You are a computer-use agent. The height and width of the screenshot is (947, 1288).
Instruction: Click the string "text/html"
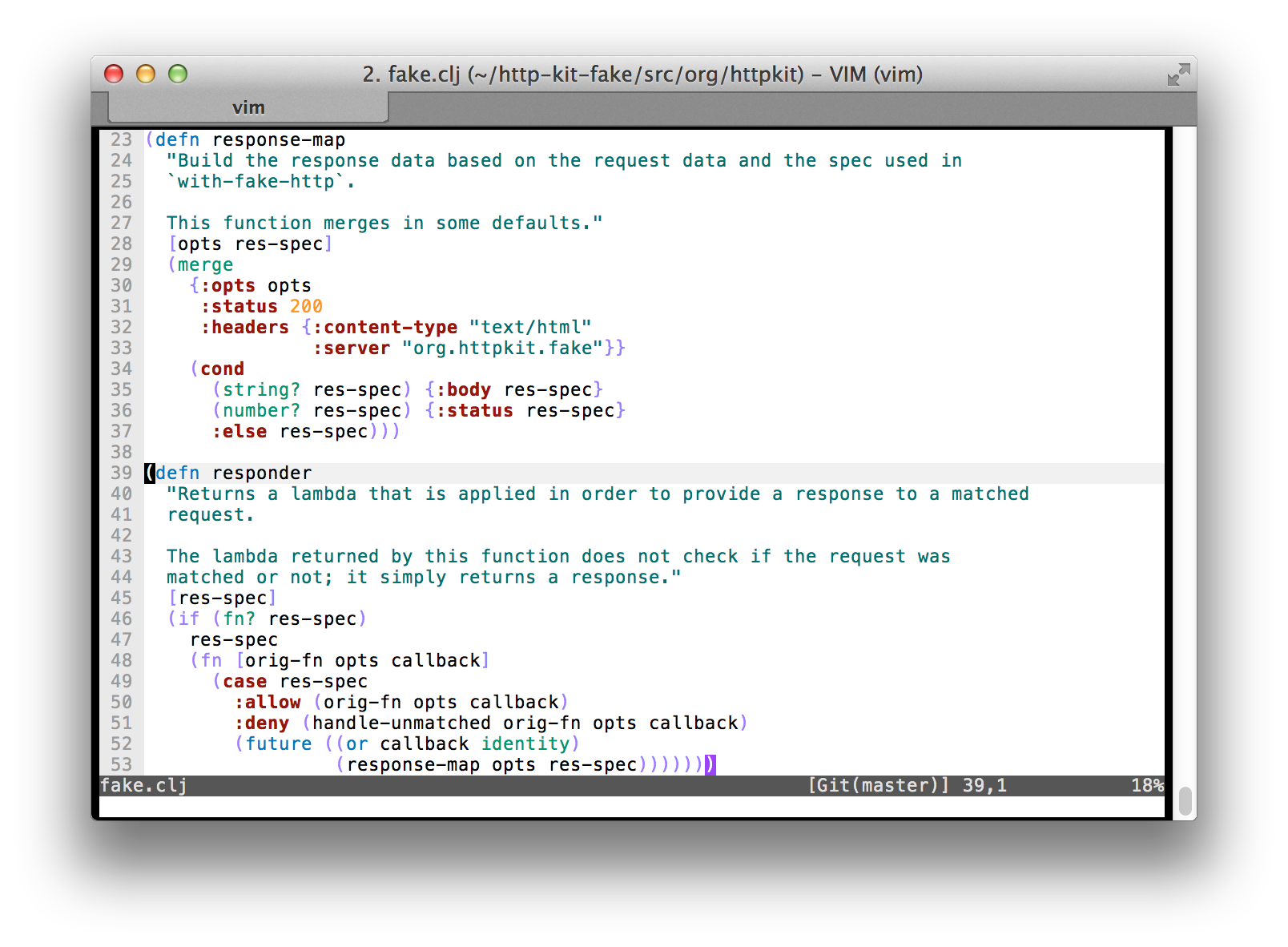pos(530,327)
